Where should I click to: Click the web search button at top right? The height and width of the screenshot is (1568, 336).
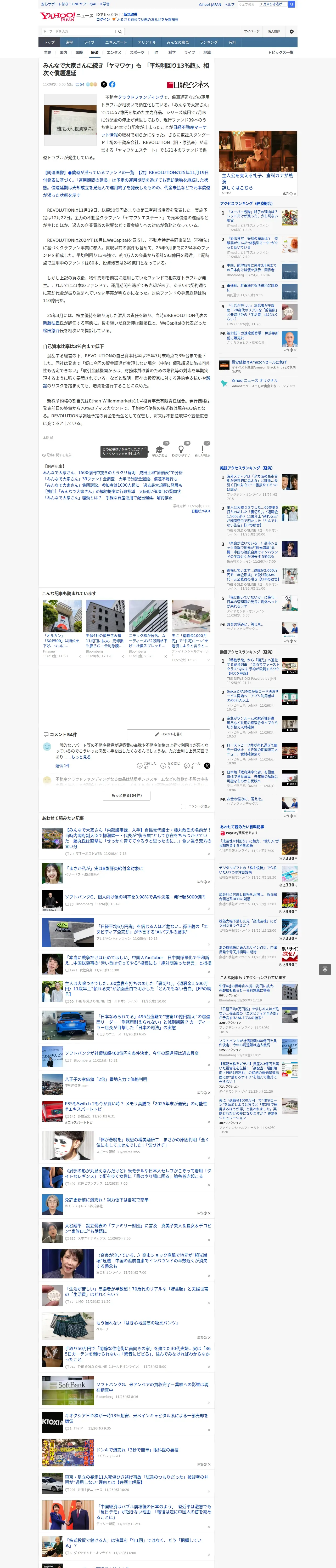tap(292, 4)
